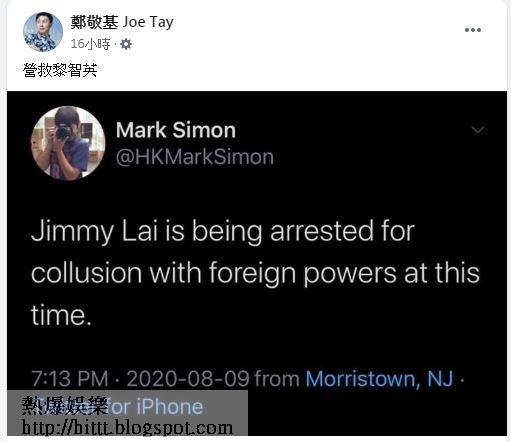Click the Mark Simon display name
This screenshot has height=442, width=511.
coord(176,130)
